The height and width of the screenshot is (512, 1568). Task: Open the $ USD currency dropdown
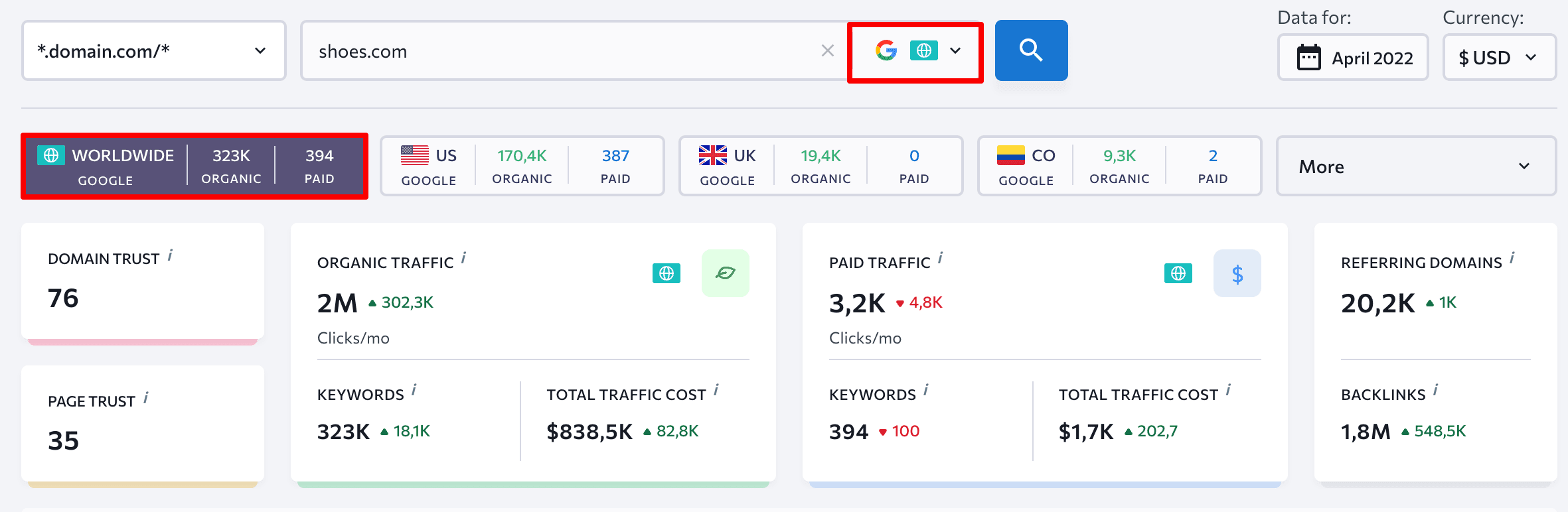(x=1499, y=58)
